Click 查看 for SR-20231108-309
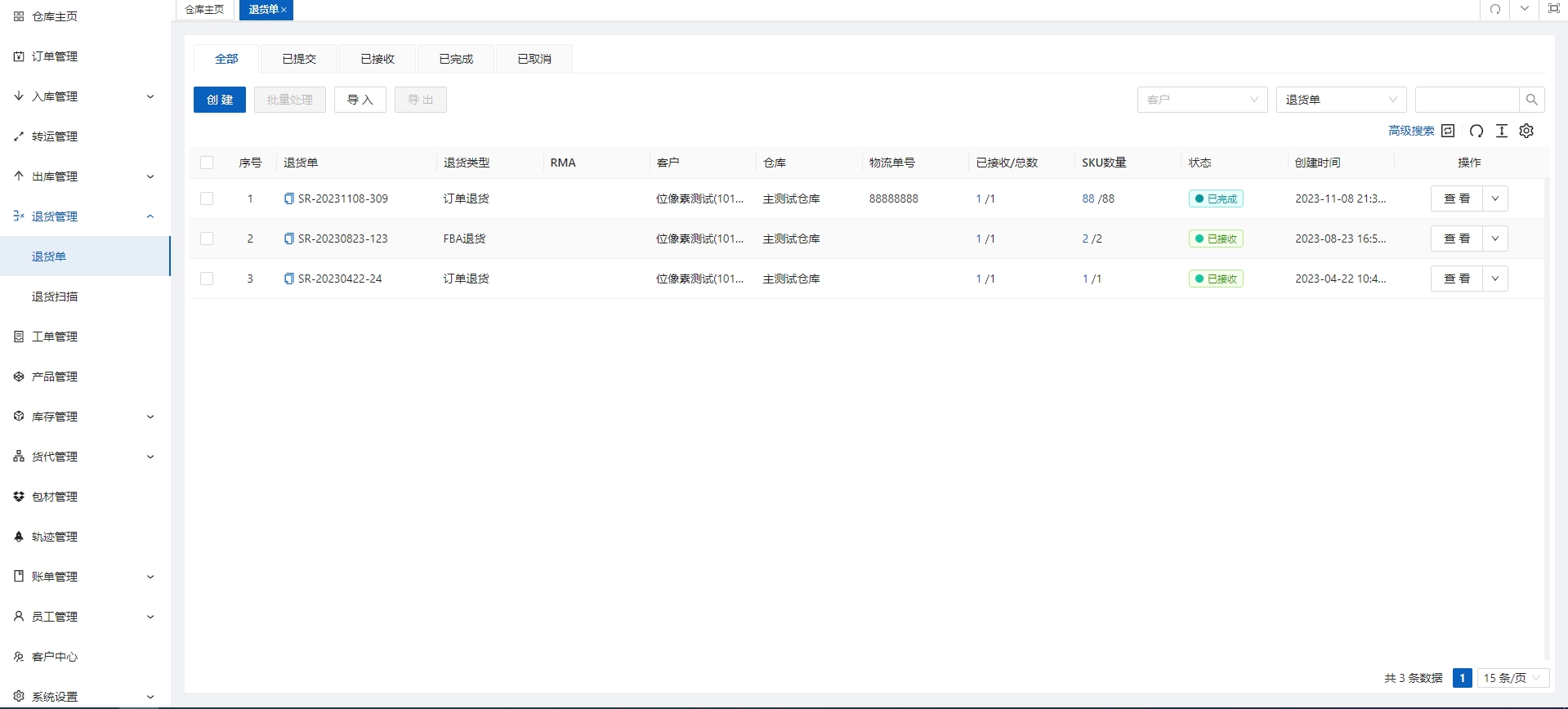1568x709 pixels. point(1457,198)
